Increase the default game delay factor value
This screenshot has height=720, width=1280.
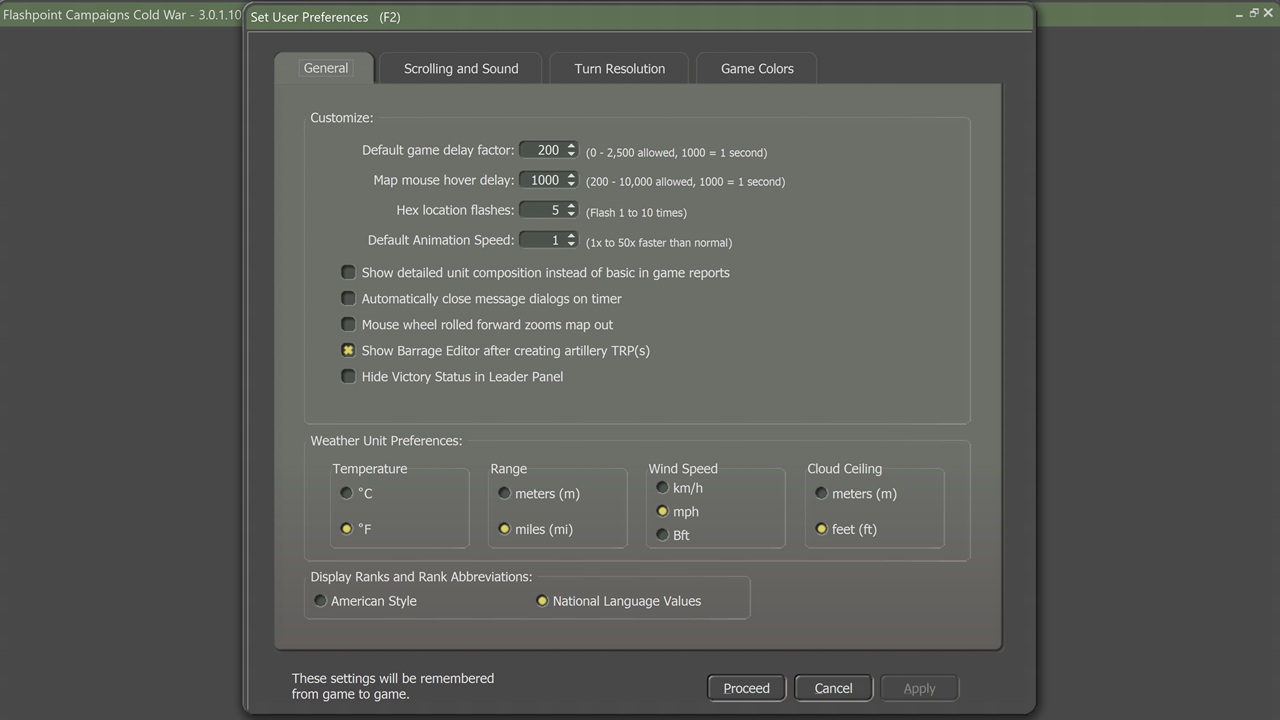[x=571, y=146]
